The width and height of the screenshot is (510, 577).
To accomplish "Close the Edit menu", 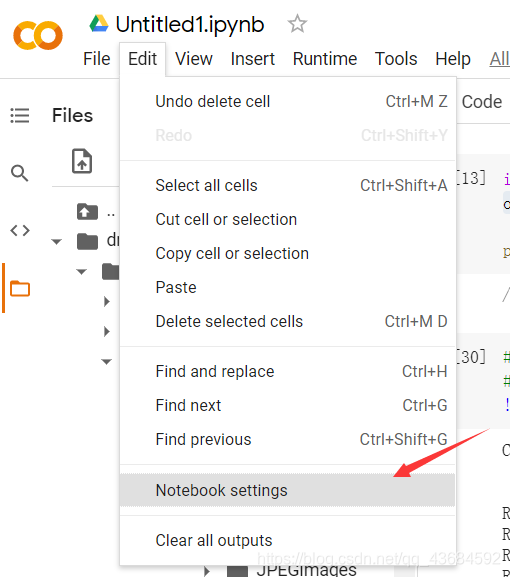I will (142, 59).
